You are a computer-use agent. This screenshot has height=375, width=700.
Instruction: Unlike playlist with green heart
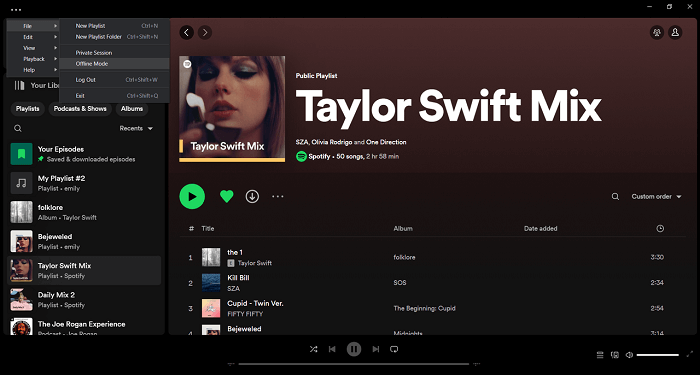(x=227, y=196)
